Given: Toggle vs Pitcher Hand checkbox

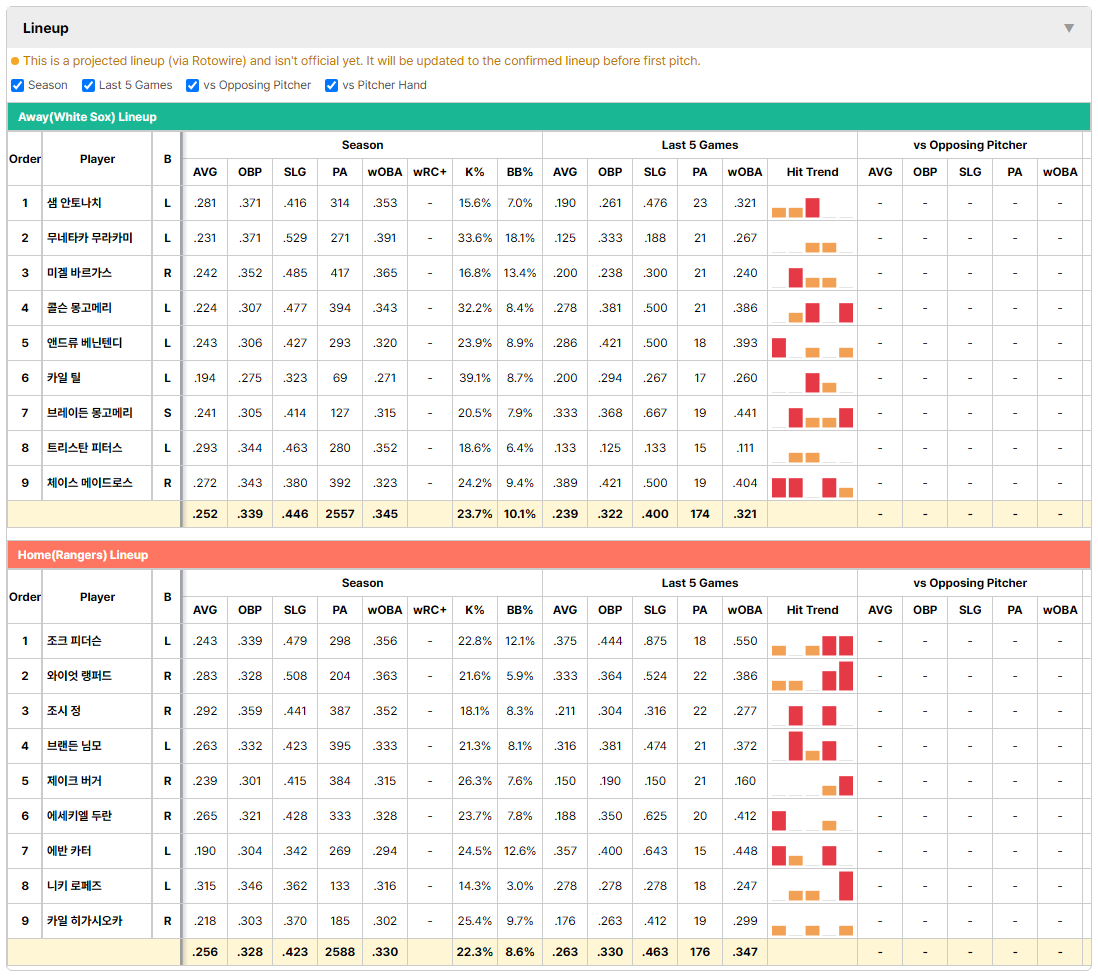Looking at the screenshot, I should coord(331,85).
